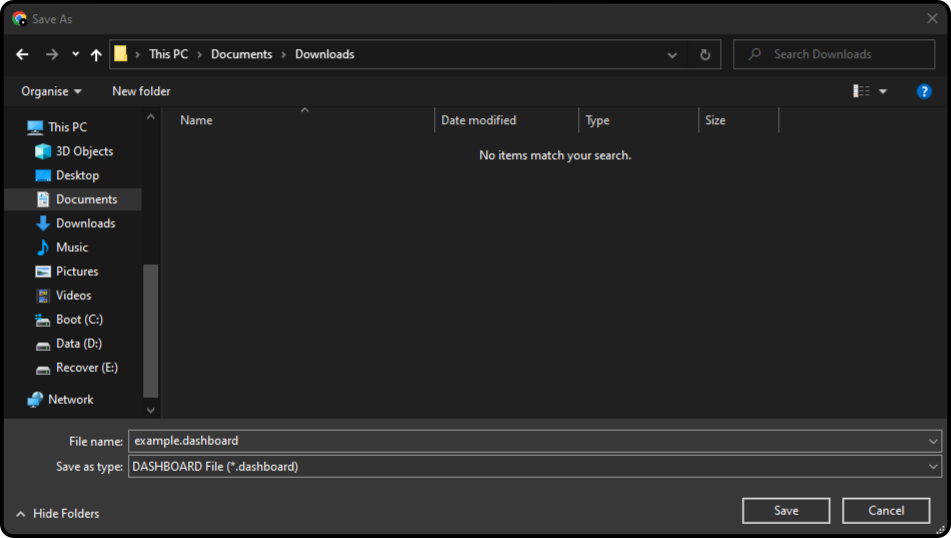Screen dimensions: 951x538
Task: Select Documents in the sidebar
Action: click(x=73, y=199)
